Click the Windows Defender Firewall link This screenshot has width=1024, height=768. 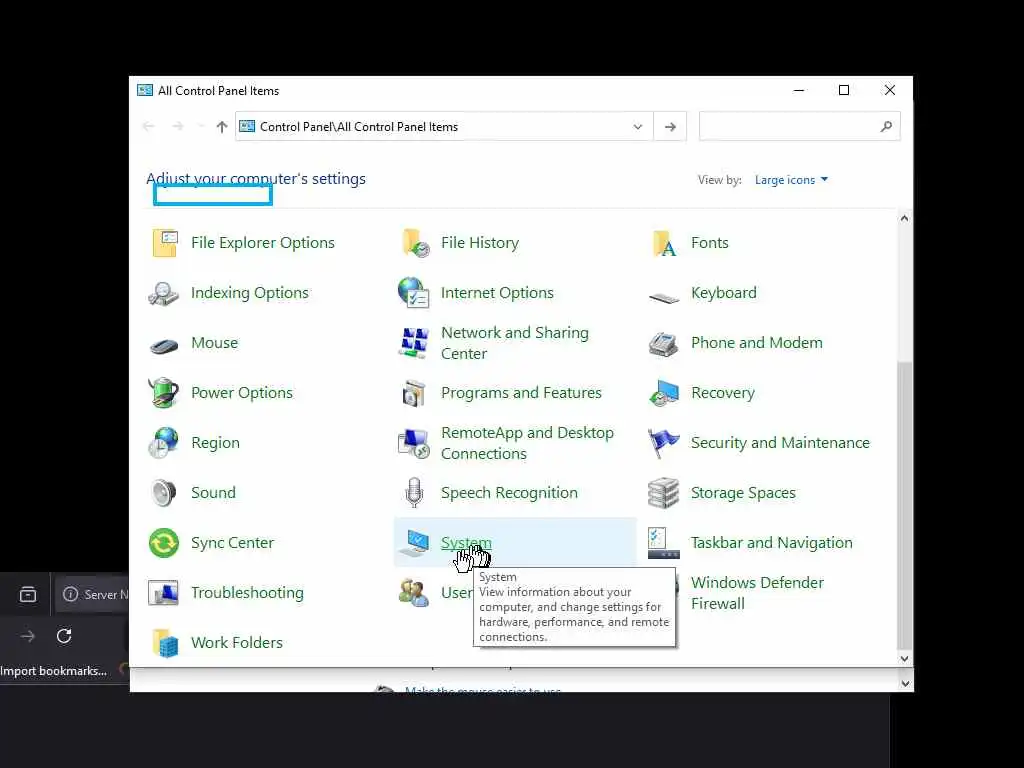click(758, 593)
